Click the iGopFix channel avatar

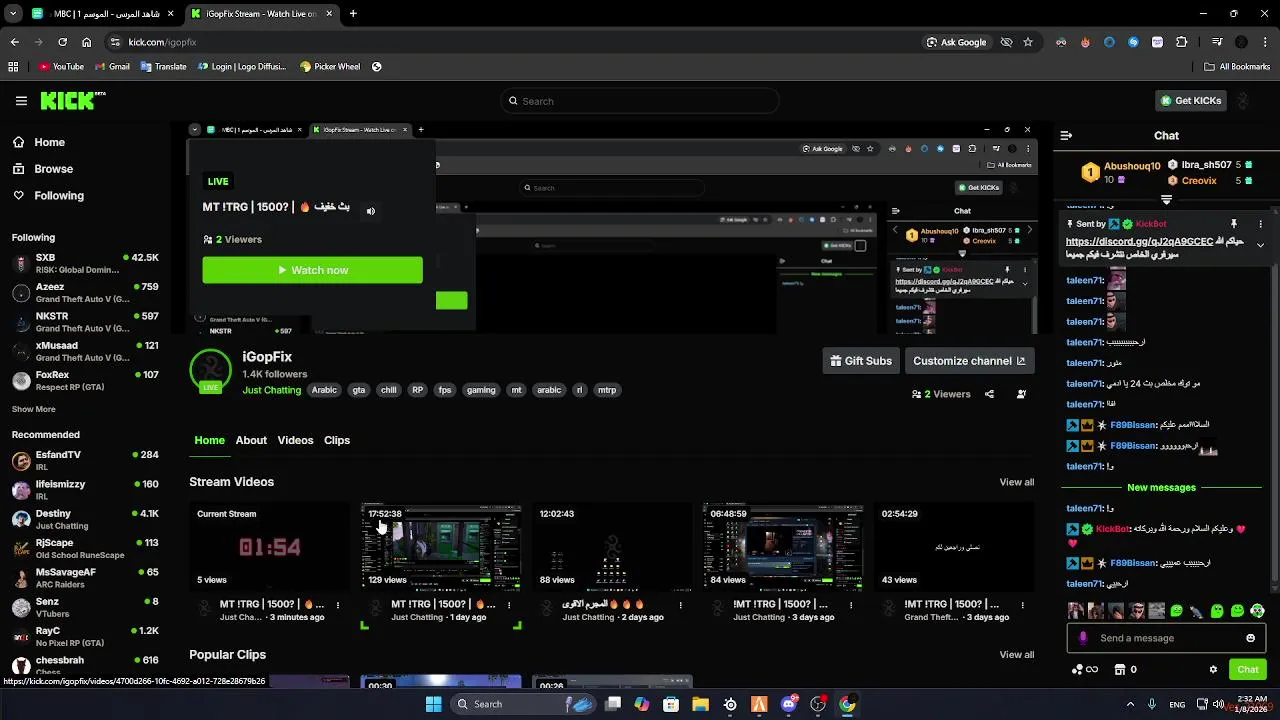pos(210,370)
